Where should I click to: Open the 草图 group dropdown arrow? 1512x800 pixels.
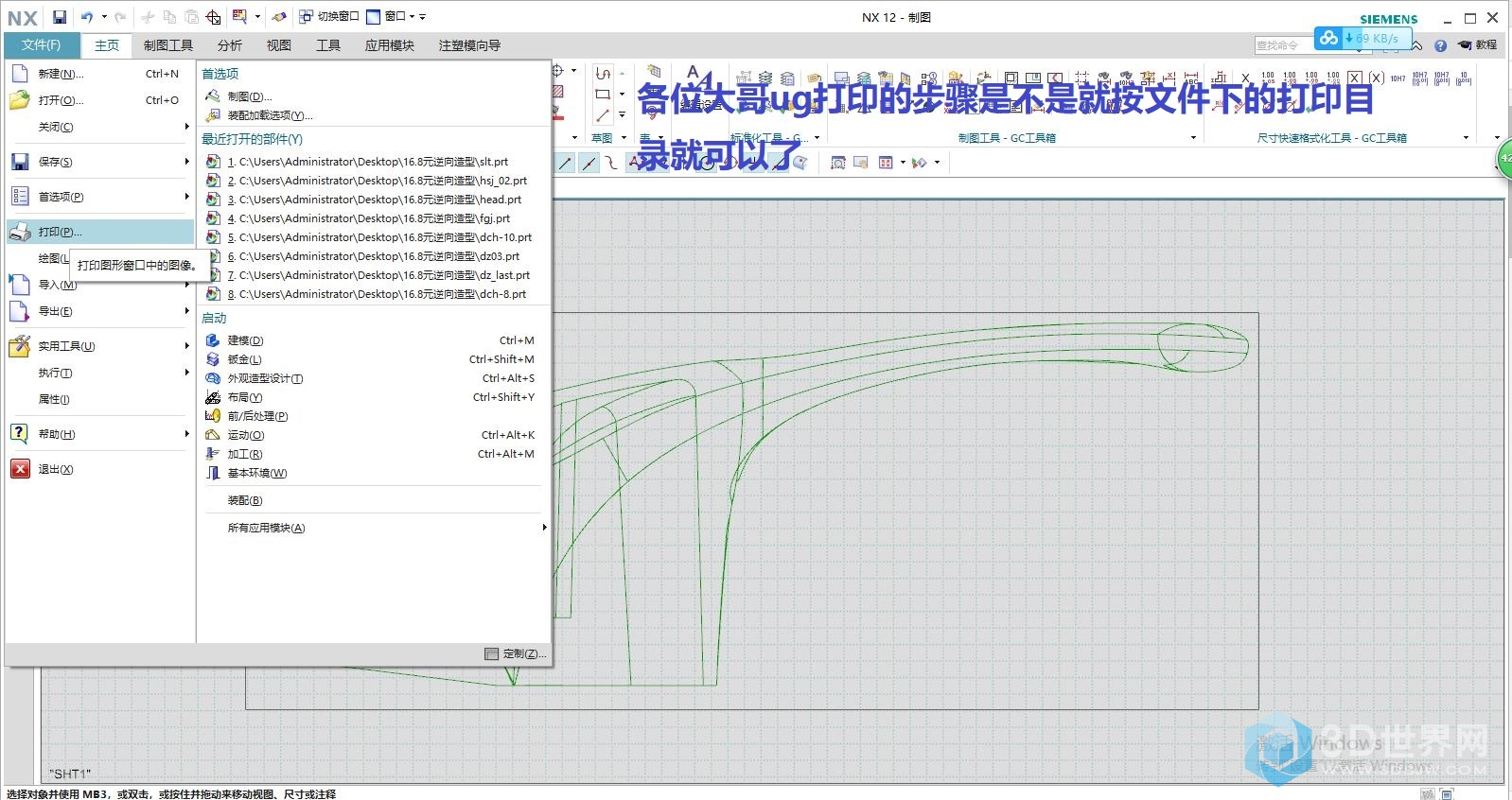tap(624, 138)
